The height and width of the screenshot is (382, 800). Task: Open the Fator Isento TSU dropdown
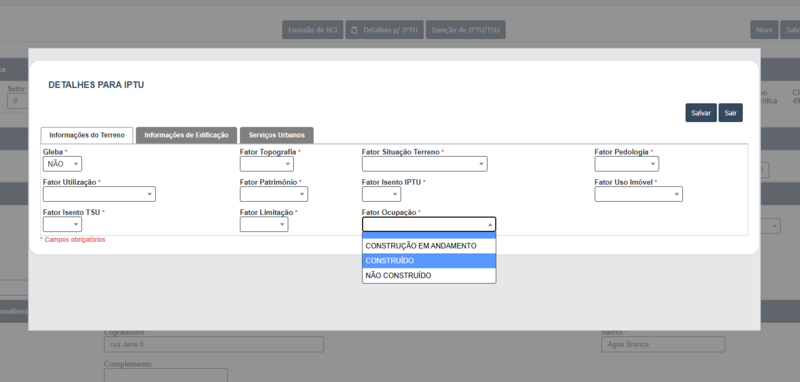pyautogui.click(x=62, y=224)
